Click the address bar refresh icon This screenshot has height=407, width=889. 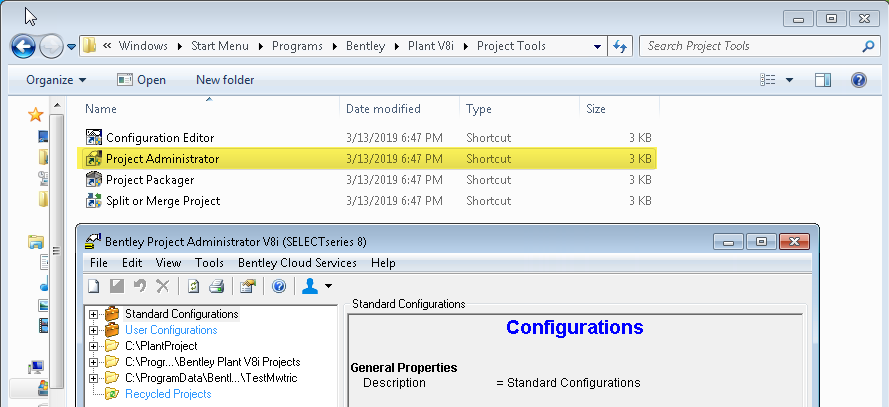point(620,46)
